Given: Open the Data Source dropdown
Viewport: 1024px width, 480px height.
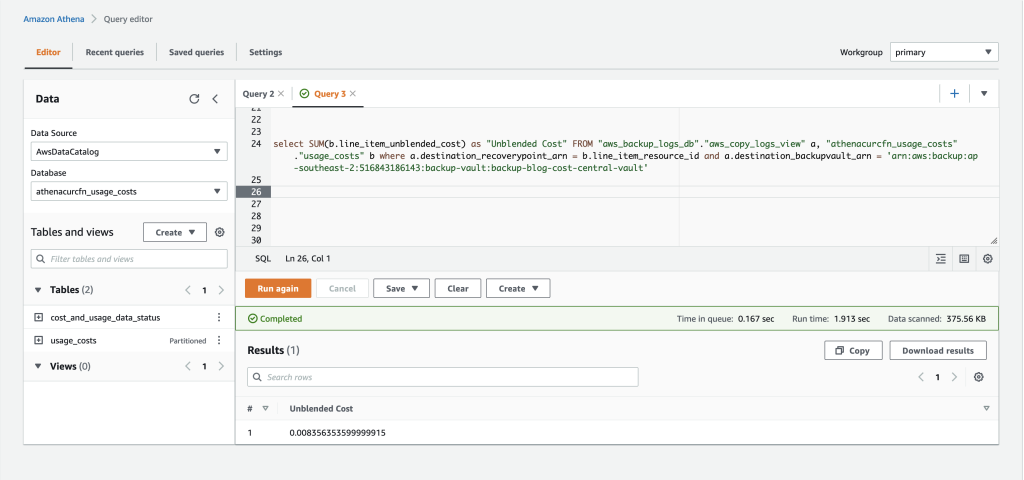Looking at the screenshot, I should [129, 152].
